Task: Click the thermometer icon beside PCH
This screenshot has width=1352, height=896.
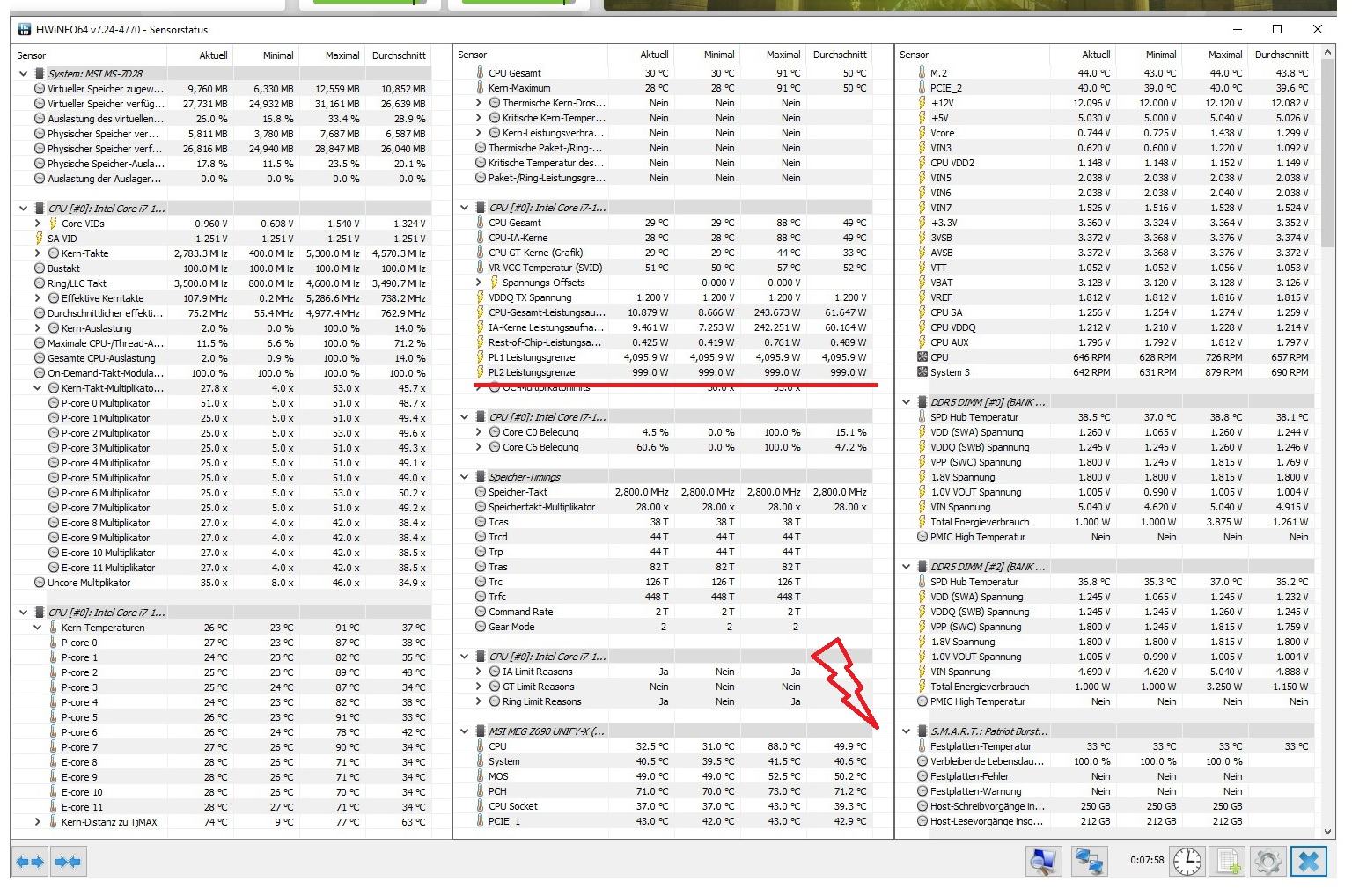Action: [481, 791]
